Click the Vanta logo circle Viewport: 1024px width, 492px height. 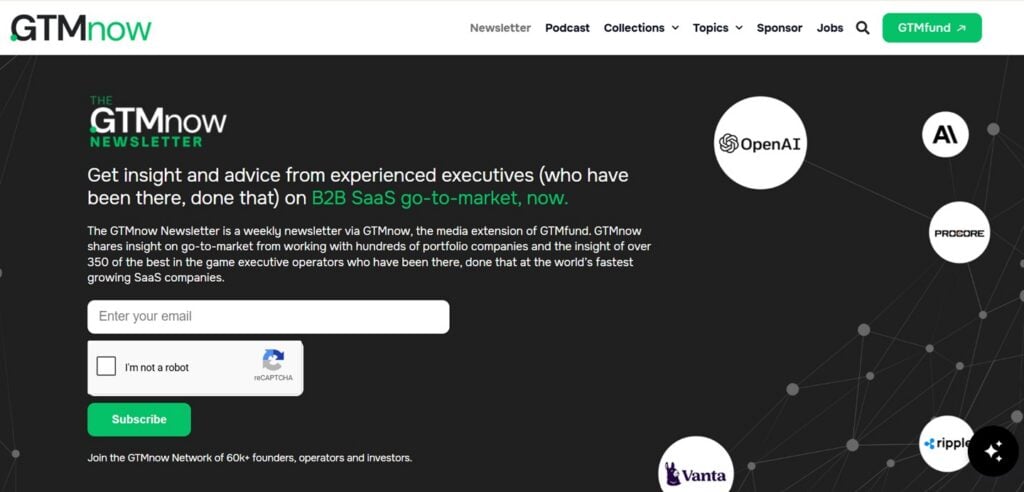696,467
